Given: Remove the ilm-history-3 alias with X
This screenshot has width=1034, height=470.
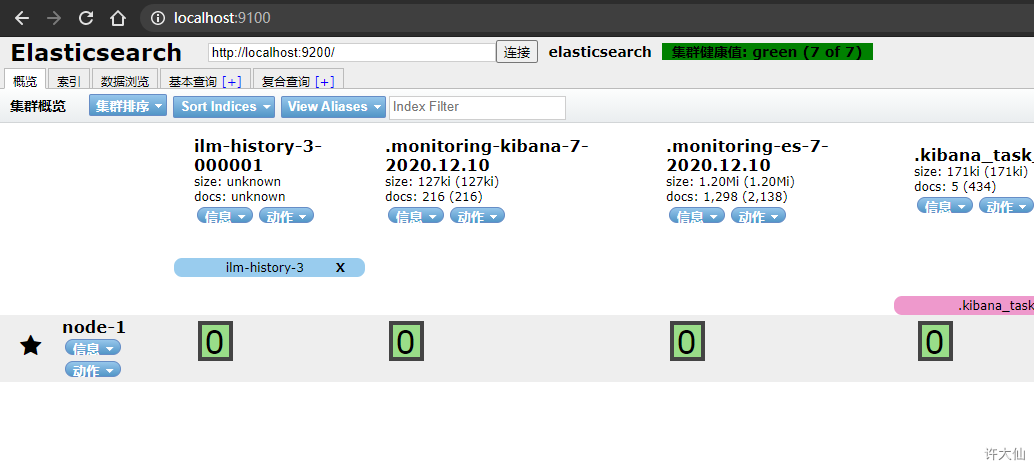Looking at the screenshot, I should tap(340, 268).
